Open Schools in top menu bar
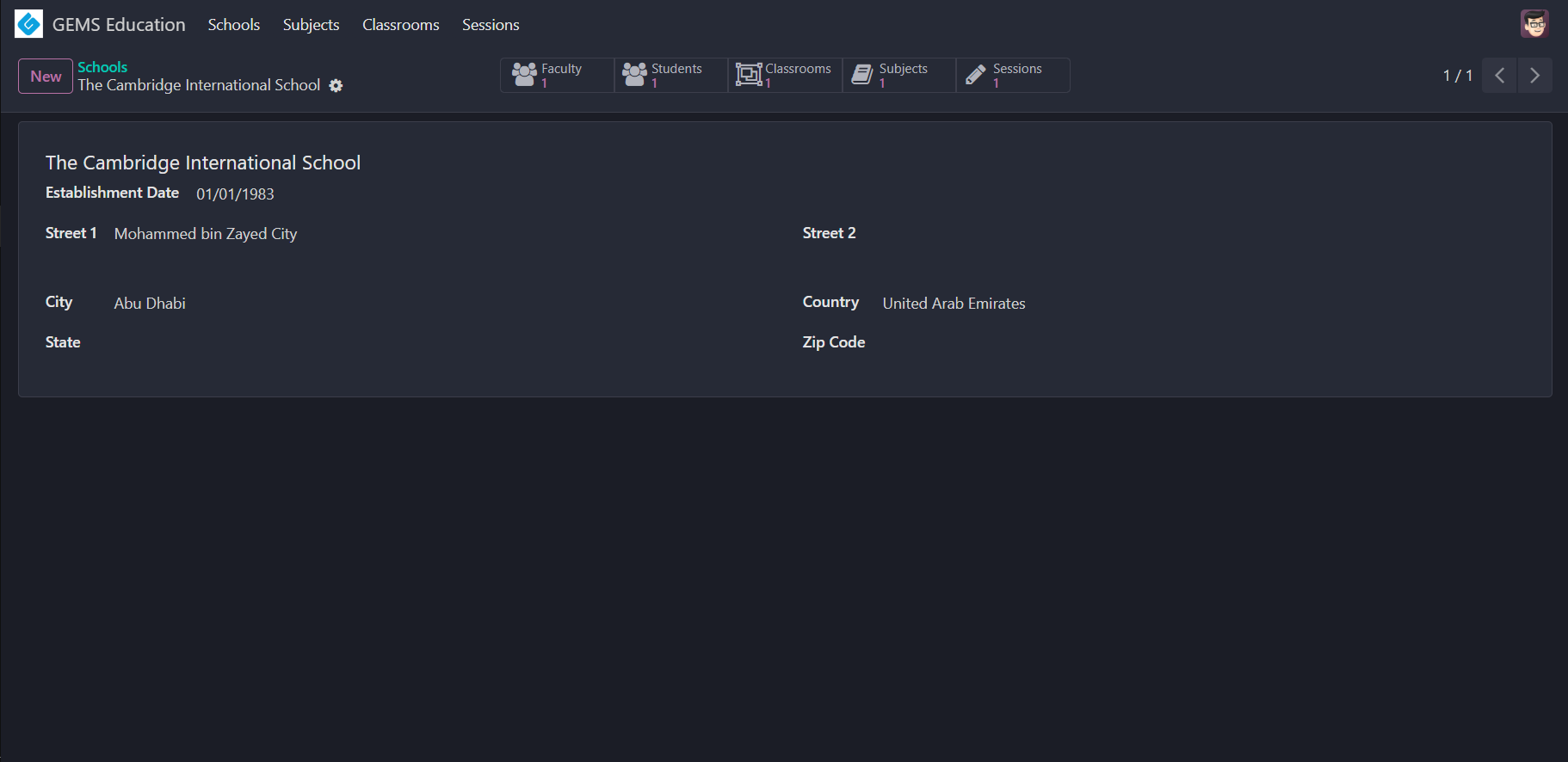The width and height of the screenshot is (1568, 762). [233, 25]
